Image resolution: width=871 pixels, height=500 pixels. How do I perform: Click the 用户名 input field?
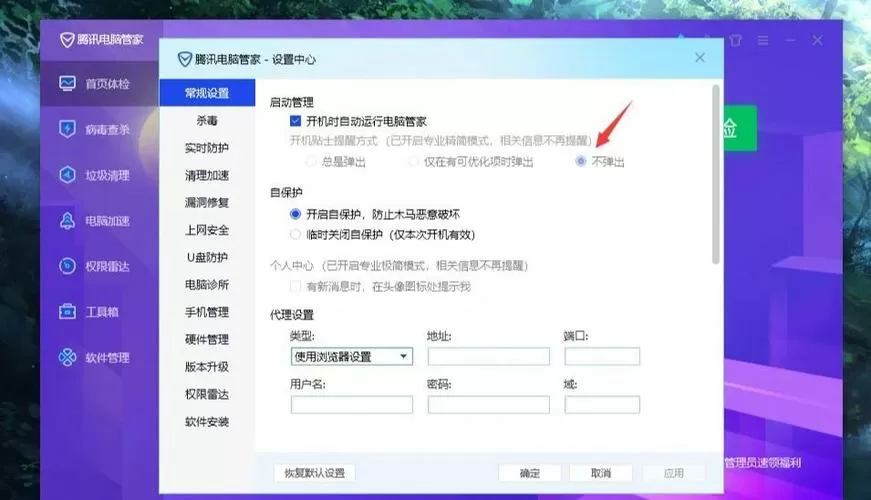pos(352,404)
